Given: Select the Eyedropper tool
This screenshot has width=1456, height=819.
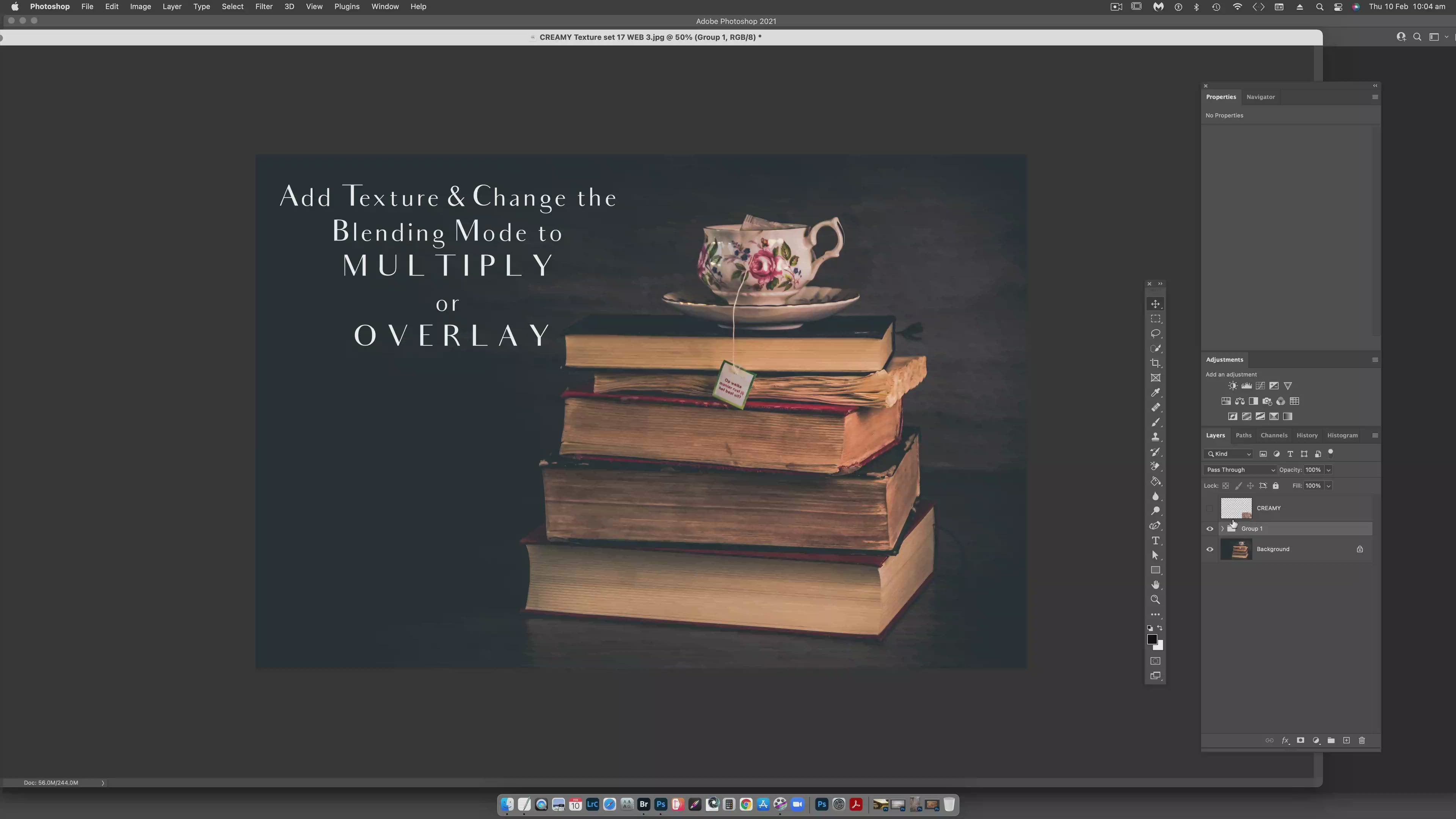Looking at the screenshot, I should [x=1155, y=393].
